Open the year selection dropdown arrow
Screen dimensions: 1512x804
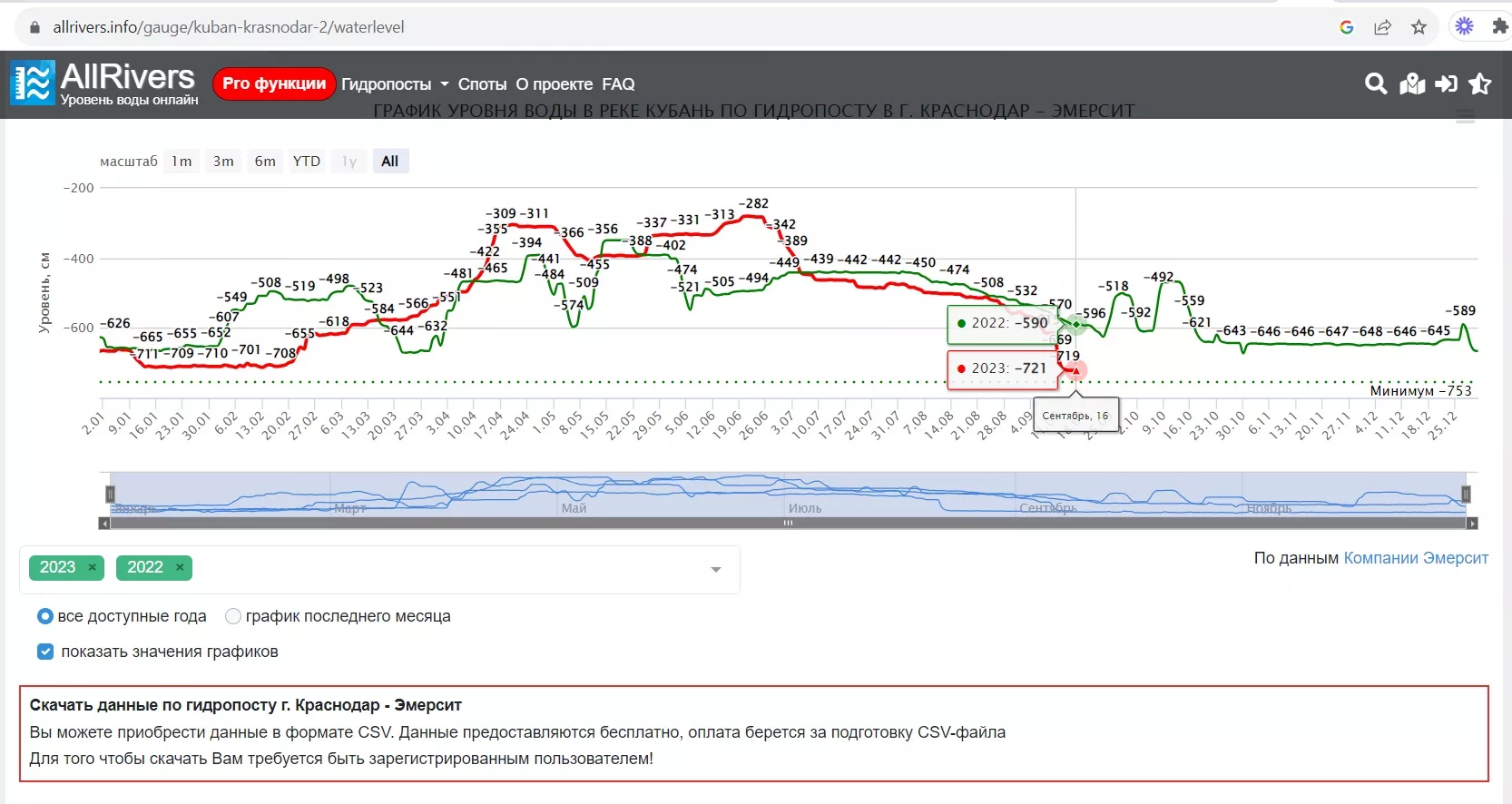715,569
